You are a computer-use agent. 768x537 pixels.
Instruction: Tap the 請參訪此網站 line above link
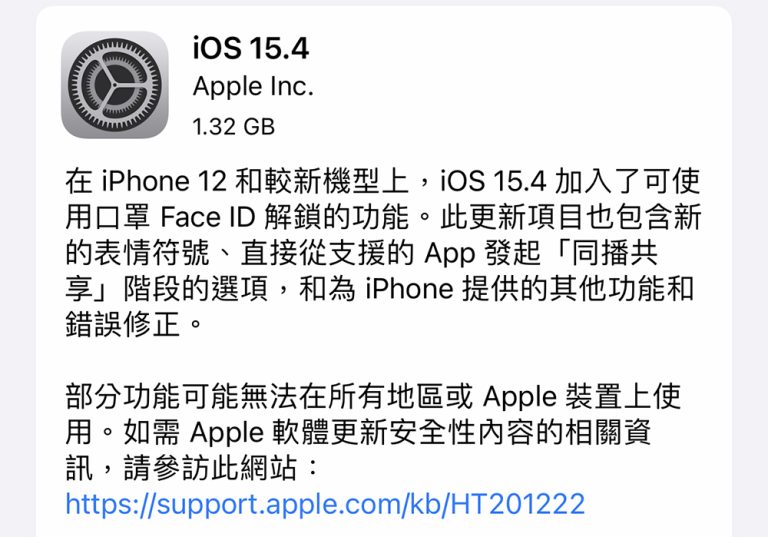[210, 468]
